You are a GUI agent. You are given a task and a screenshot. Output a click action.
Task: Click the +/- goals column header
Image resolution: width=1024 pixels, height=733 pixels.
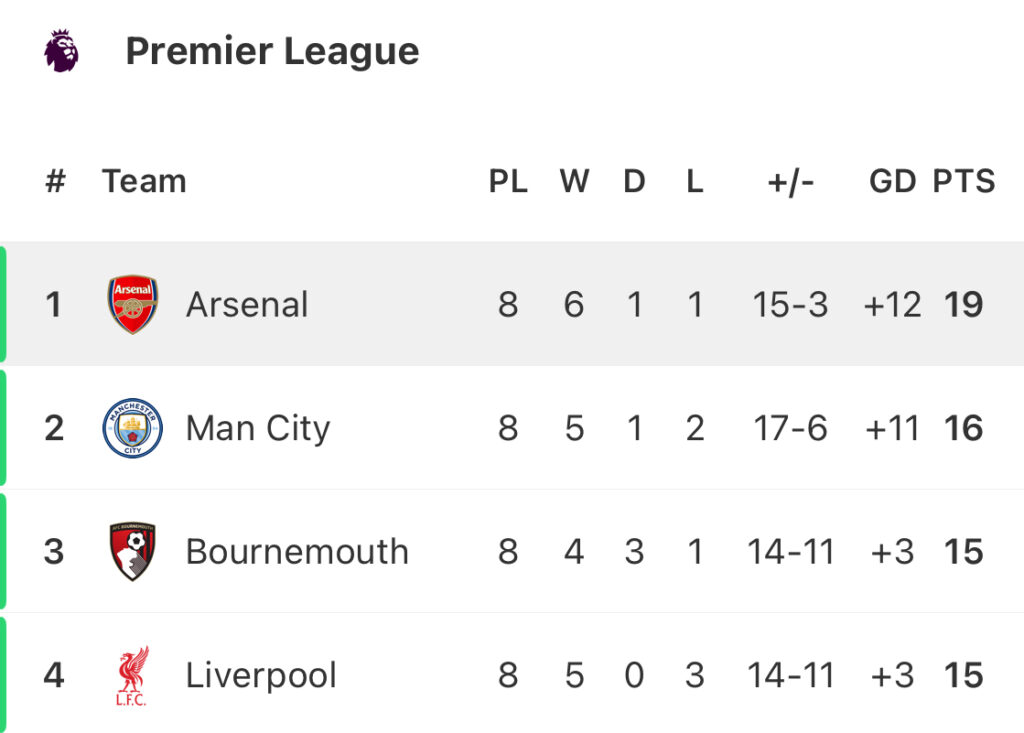(x=790, y=181)
